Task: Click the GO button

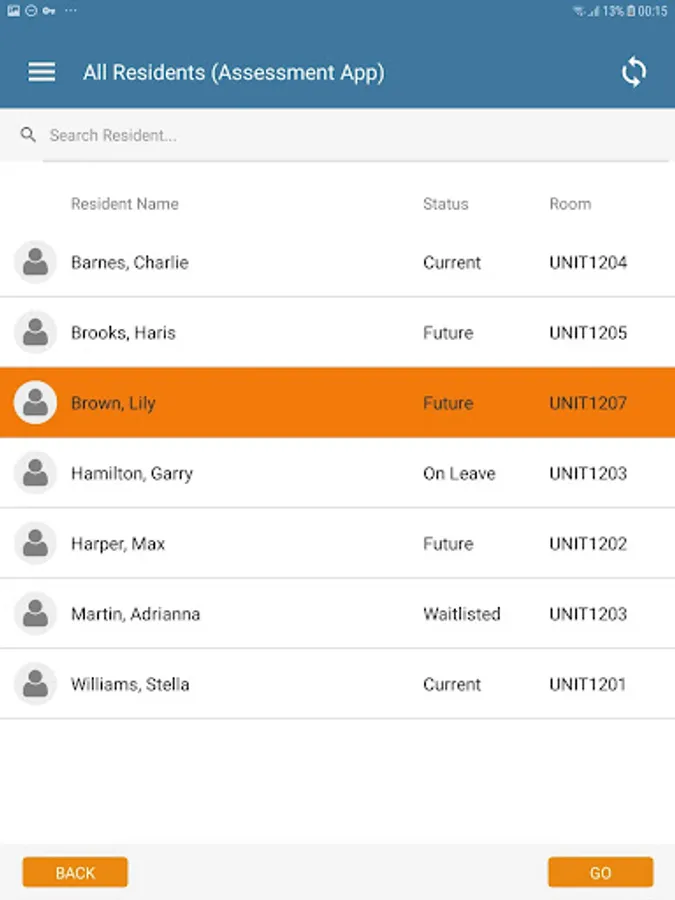Action: click(x=600, y=872)
